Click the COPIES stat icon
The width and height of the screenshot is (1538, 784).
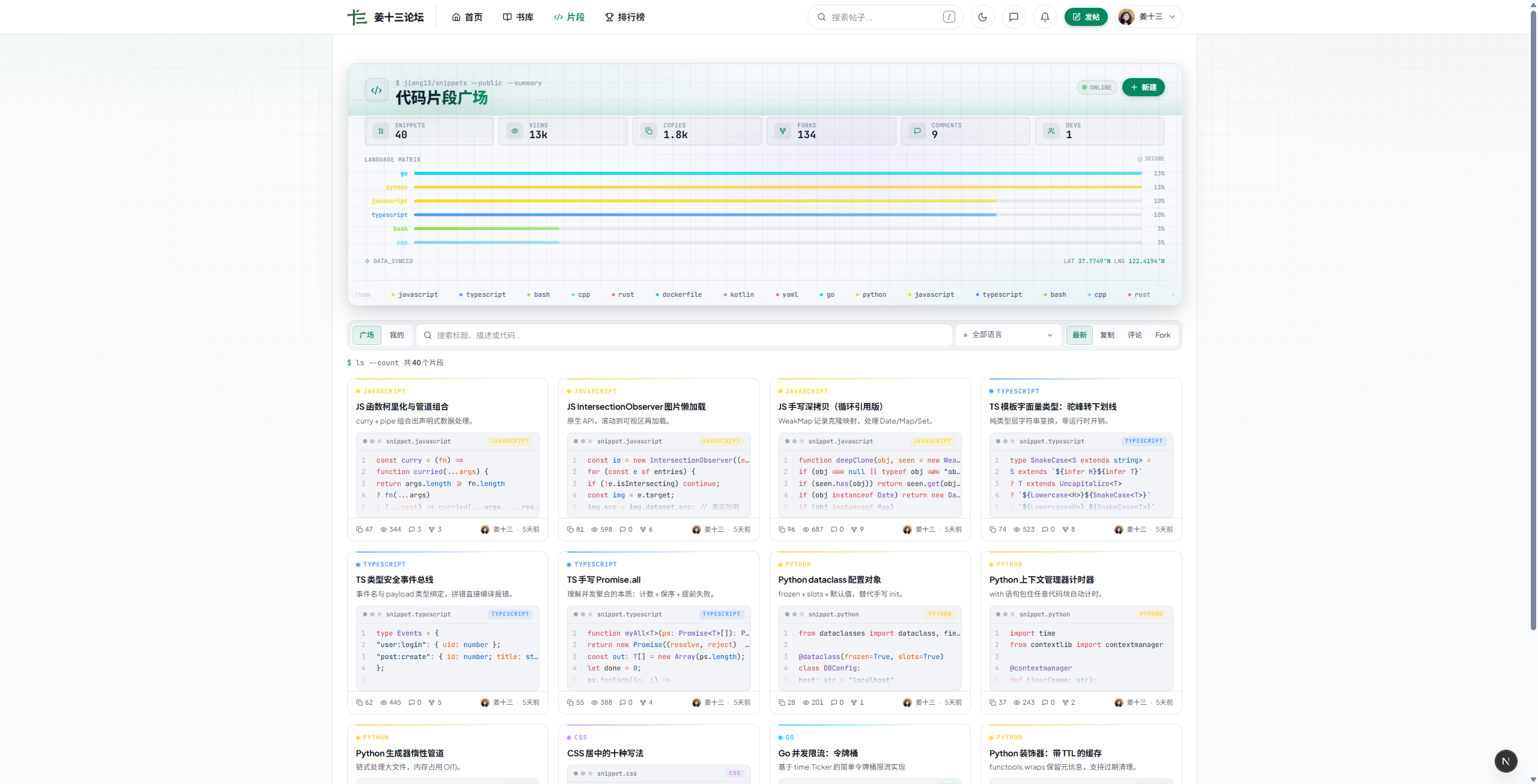pyautogui.click(x=649, y=131)
